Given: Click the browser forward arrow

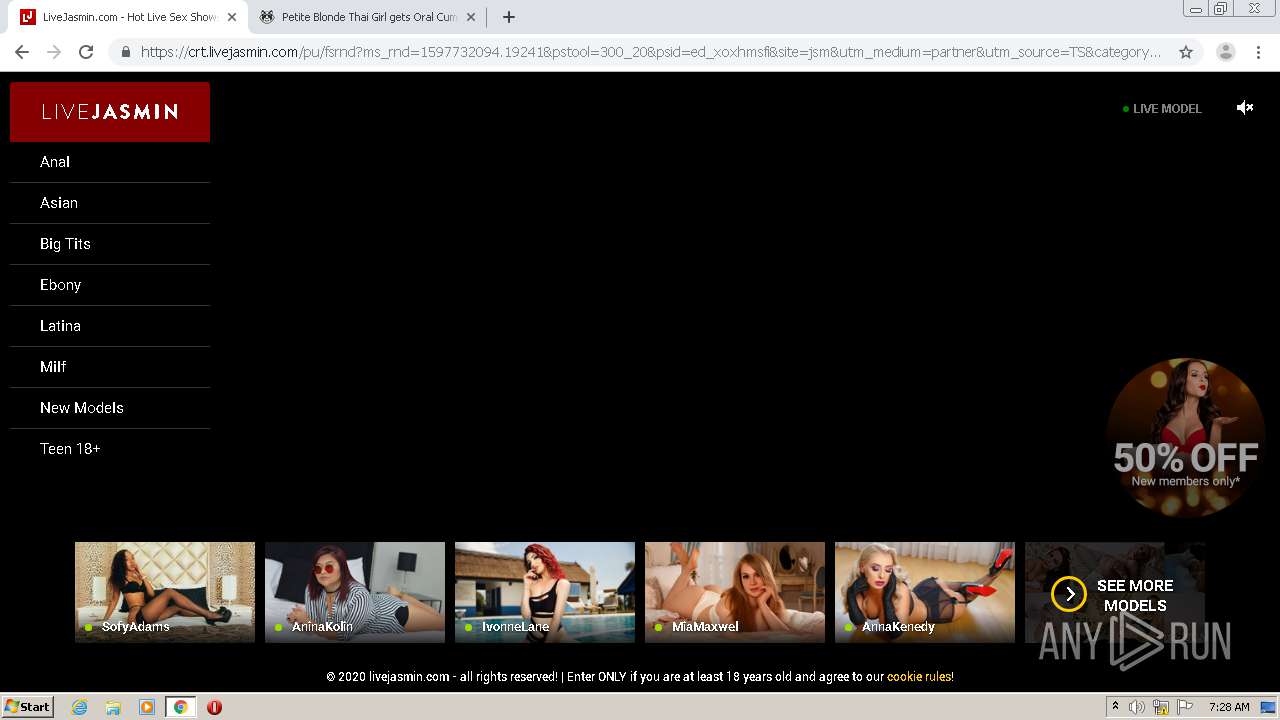Looking at the screenshot, I should pos(54,52).
